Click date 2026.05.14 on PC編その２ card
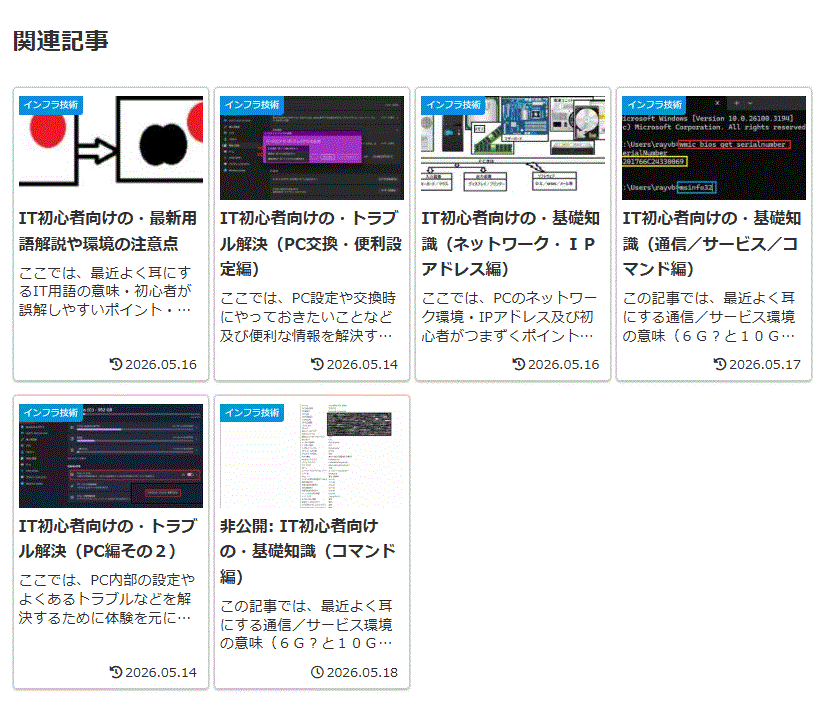 pos(161,672)
